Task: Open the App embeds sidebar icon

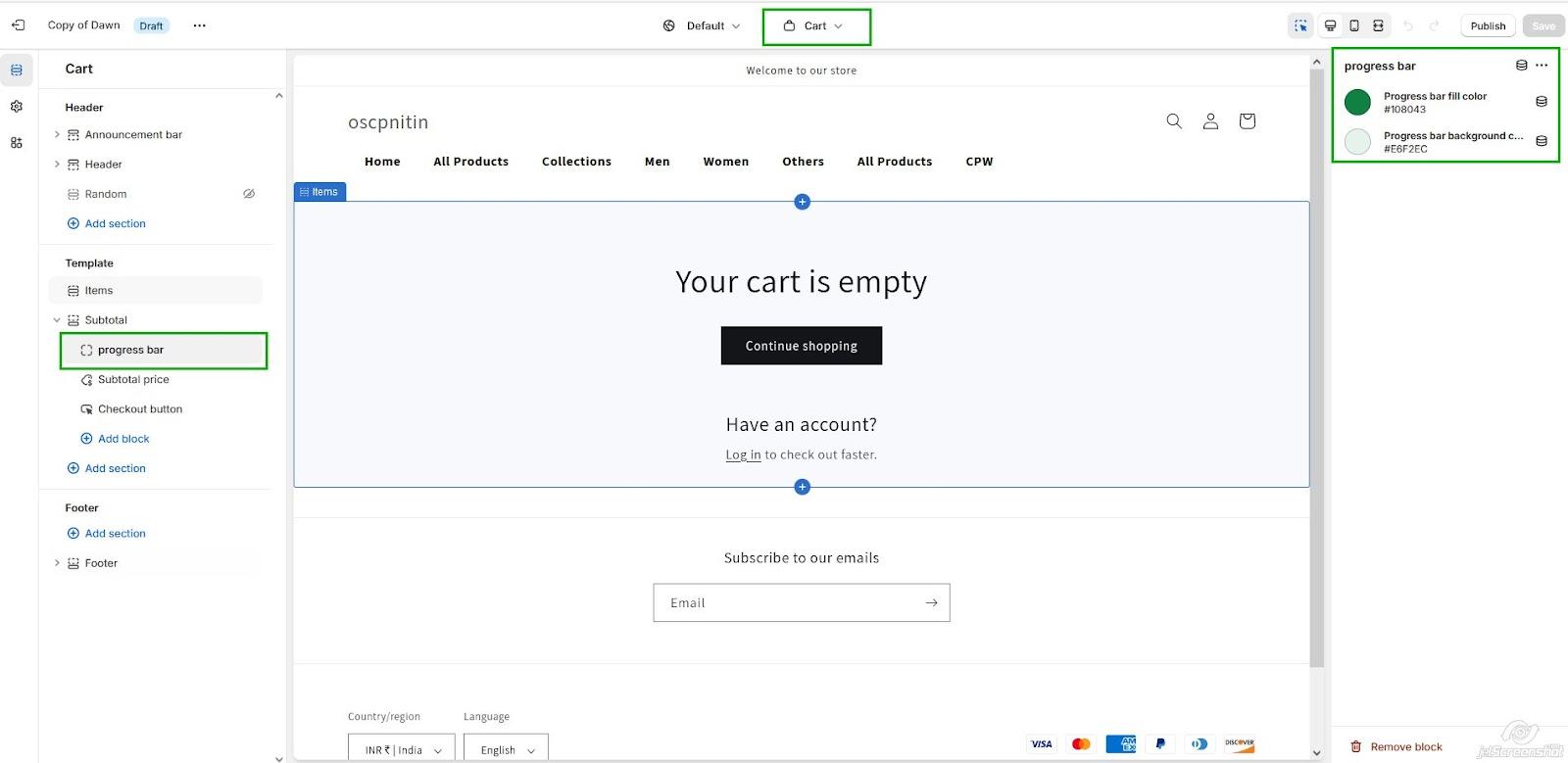Action: [x=17, y=143]
